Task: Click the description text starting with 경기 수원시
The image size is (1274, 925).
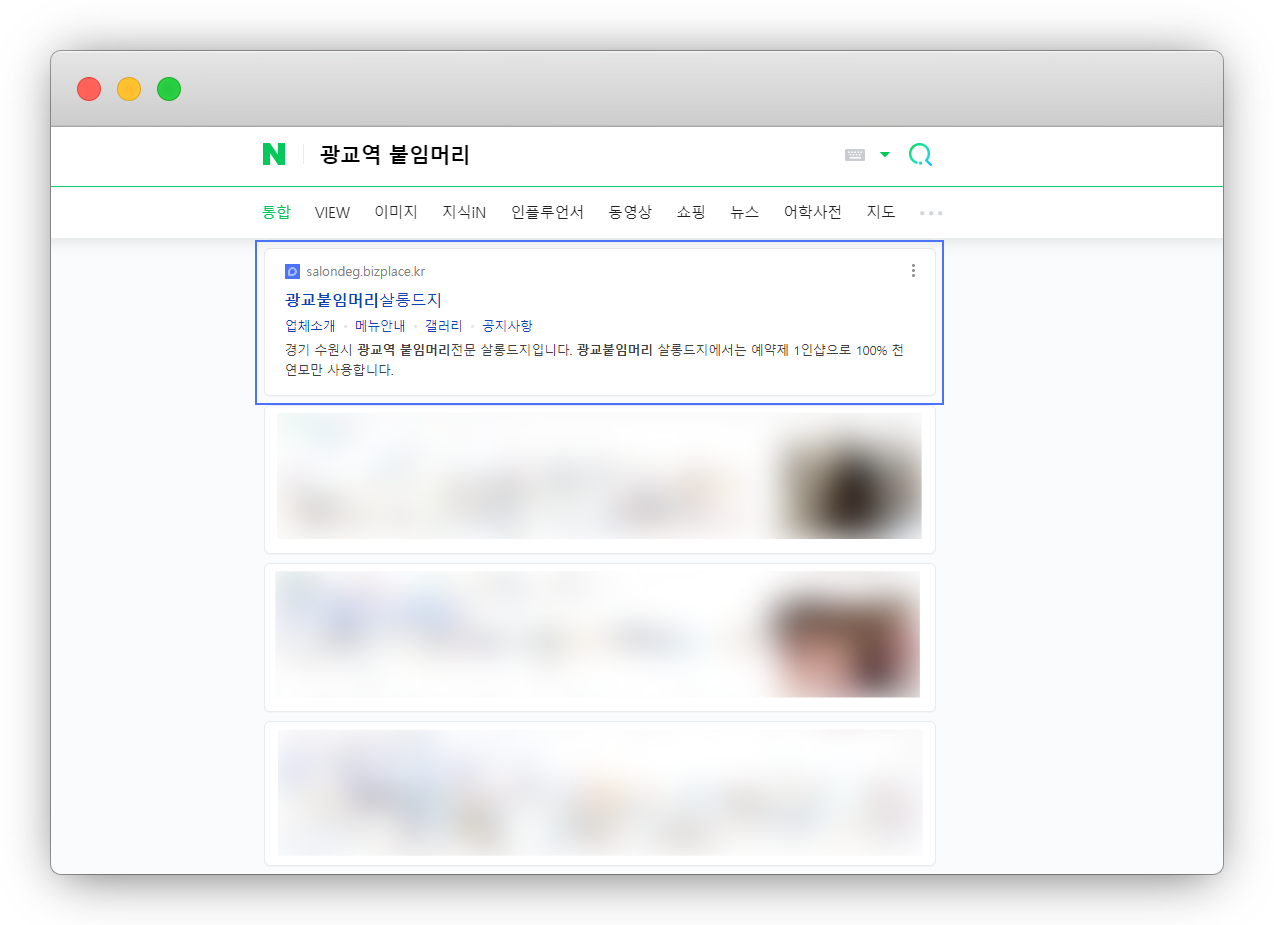Action: tap(595, 360)
